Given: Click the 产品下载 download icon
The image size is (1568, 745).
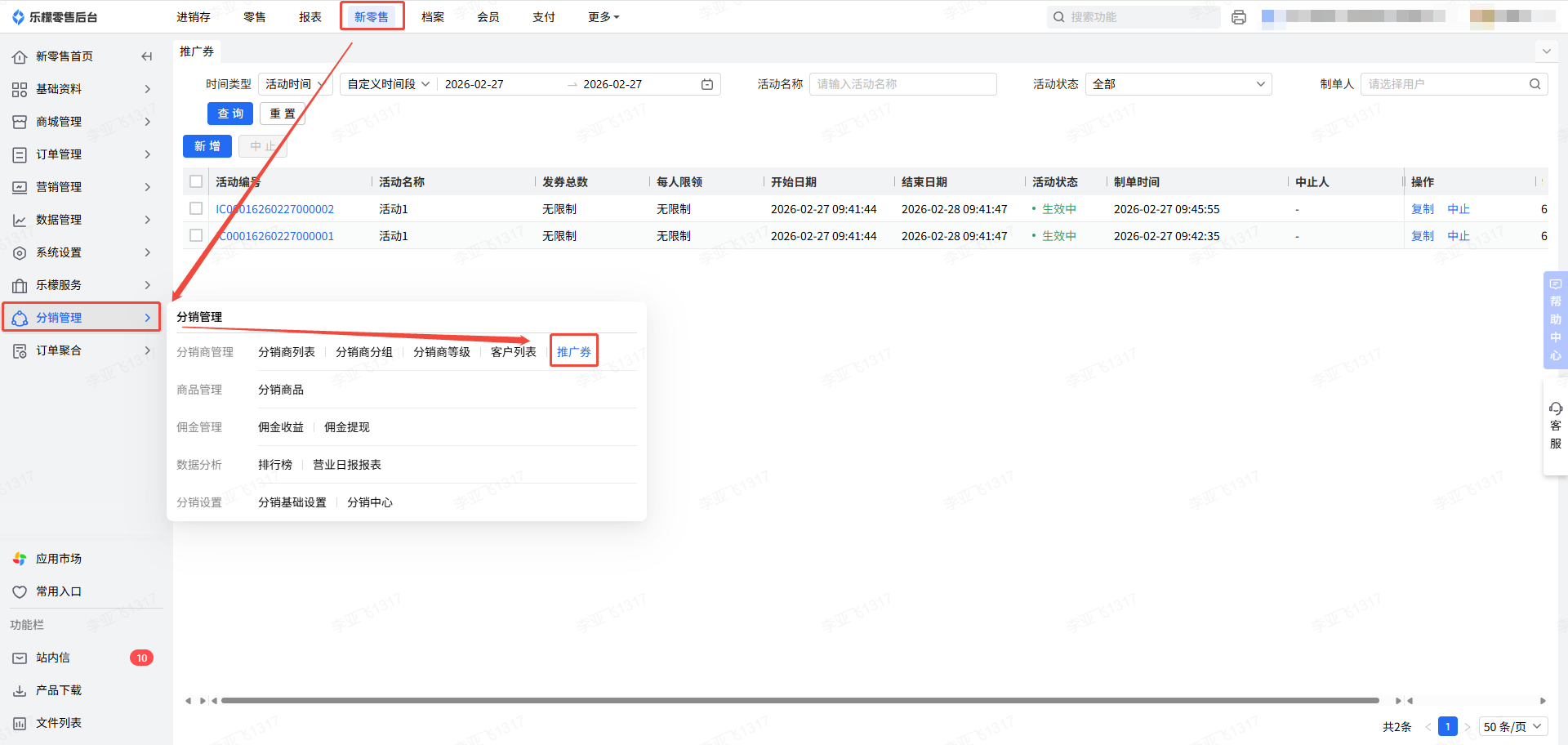Looking at the screenshot, I should [20, 690].
